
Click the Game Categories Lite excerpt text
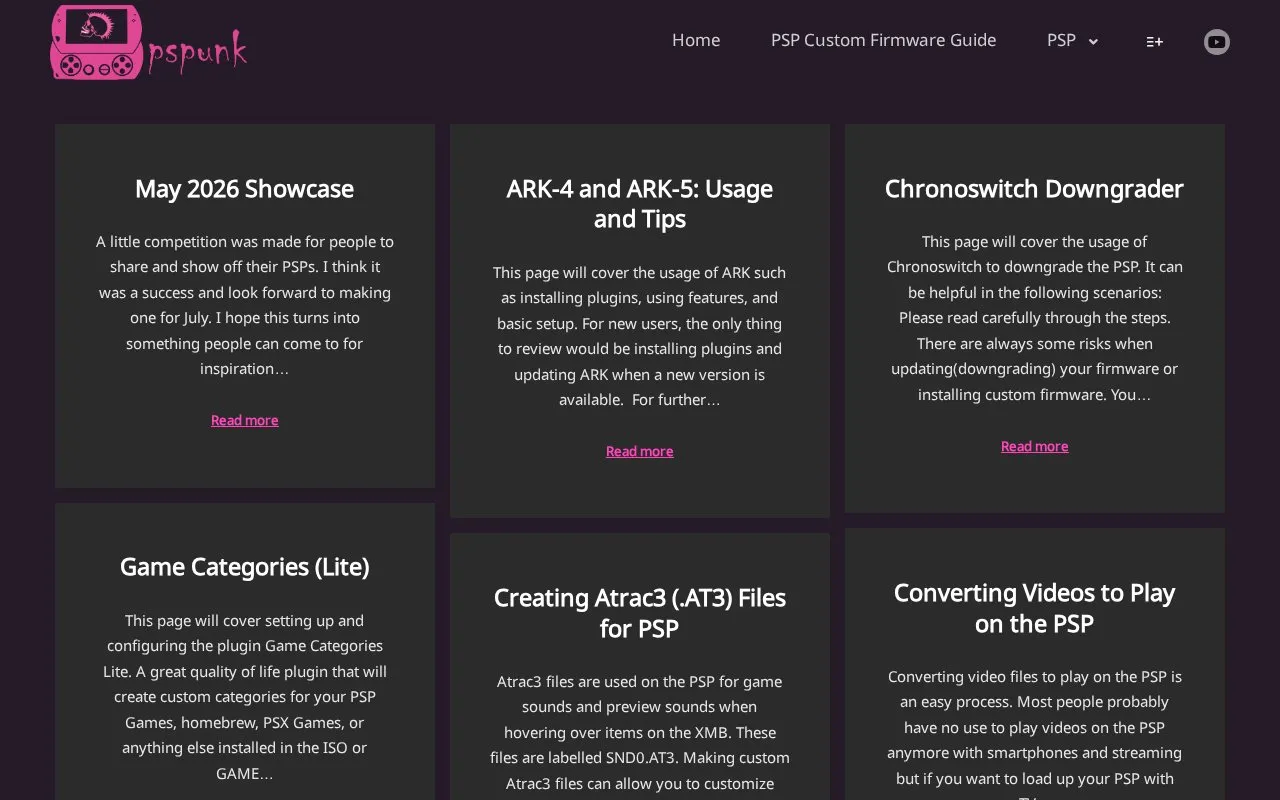pos(245,697)
